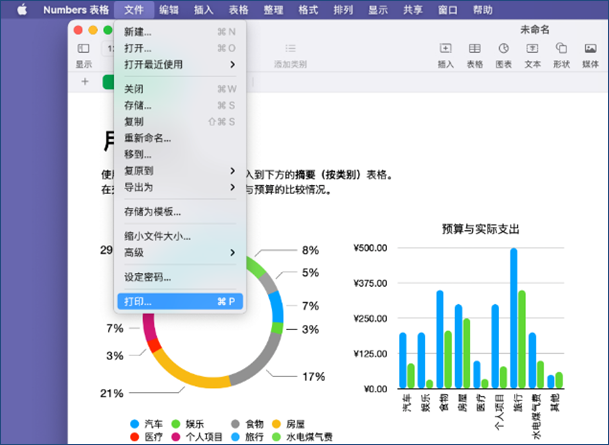Choose 缩小文件大小… from the file menu
The height and width of the screenshot is (445, 609).
pyautogui.click(x=180, y=236)
